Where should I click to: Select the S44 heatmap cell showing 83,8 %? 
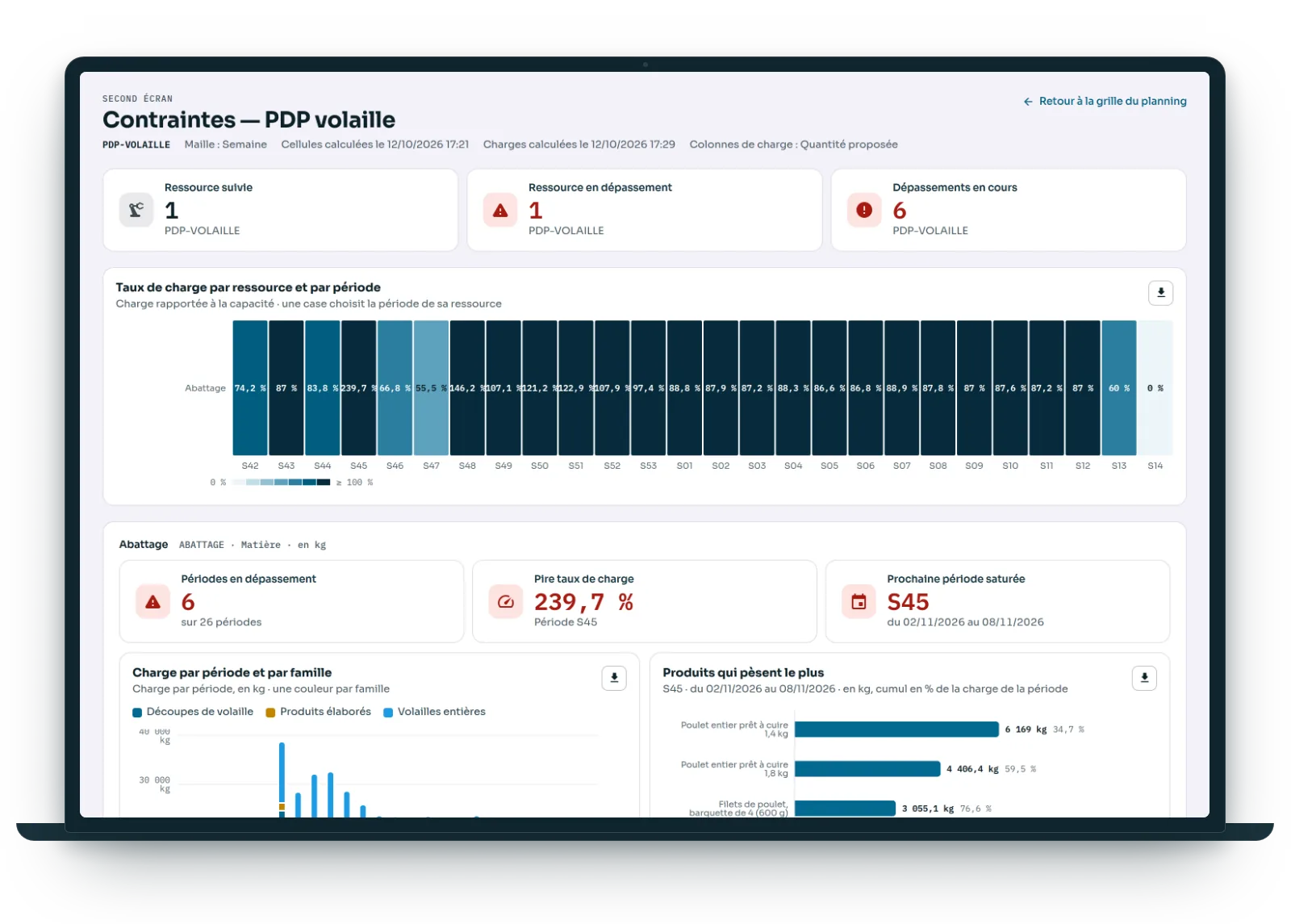point(323,388)
